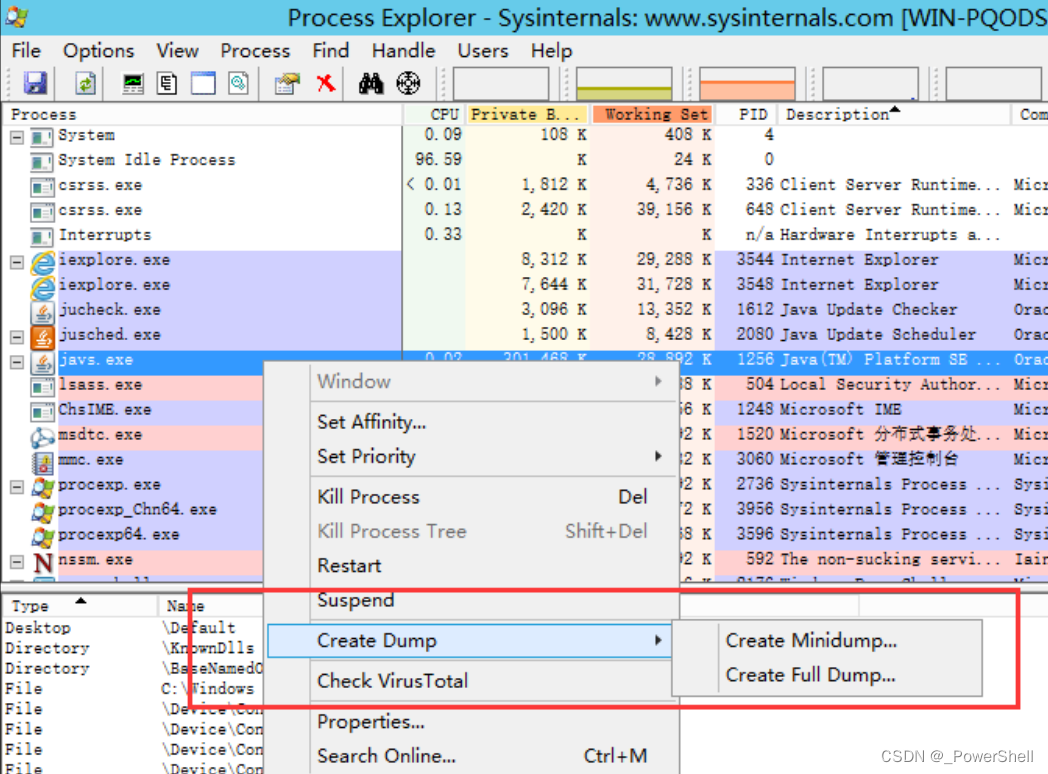The height and width of the screenshot is (774, 1048).
Task: Choose Set Affinity... from context menu
Action: pyautogui.click(x=473, y=422)
